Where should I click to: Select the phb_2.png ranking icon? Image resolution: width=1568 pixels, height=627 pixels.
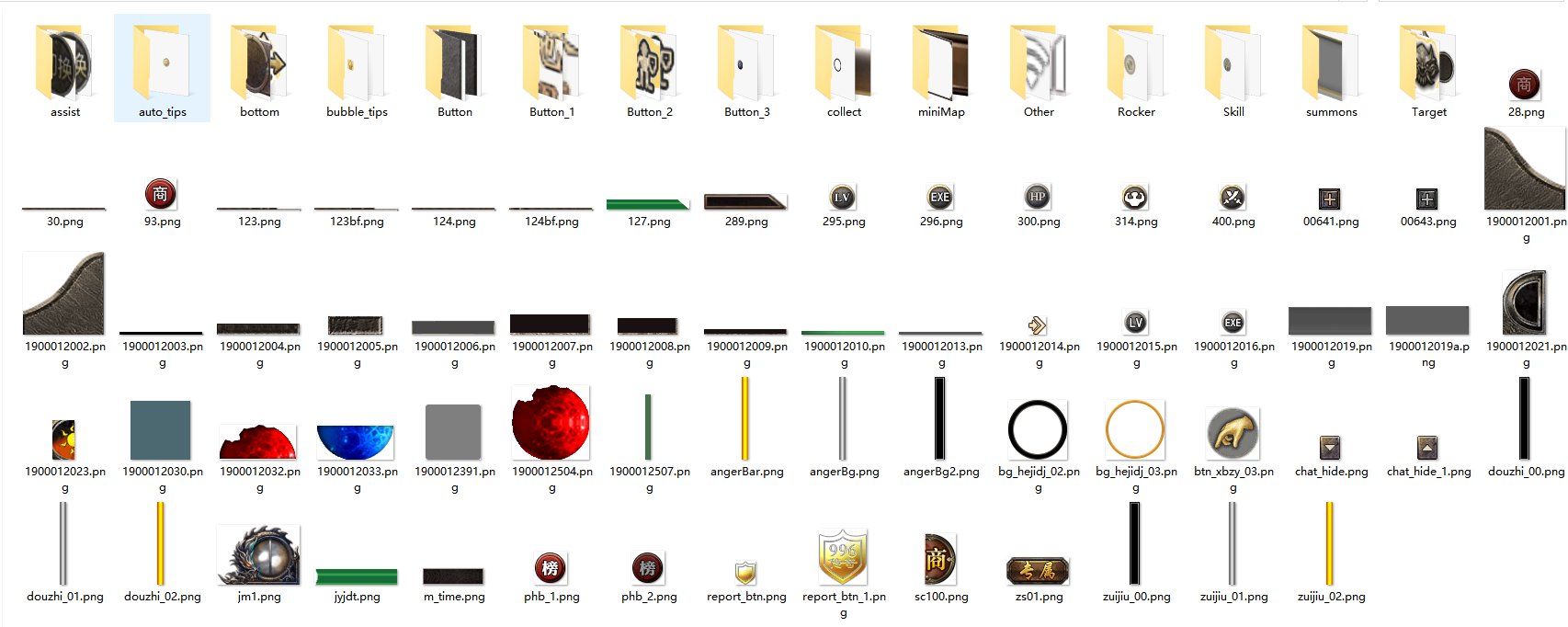coord(648,568)
